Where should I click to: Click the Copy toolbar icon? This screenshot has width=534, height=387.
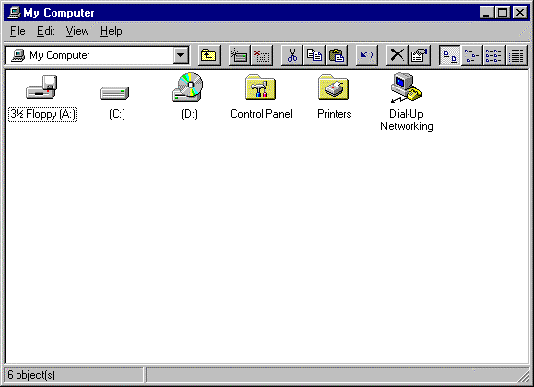point(314,55)
